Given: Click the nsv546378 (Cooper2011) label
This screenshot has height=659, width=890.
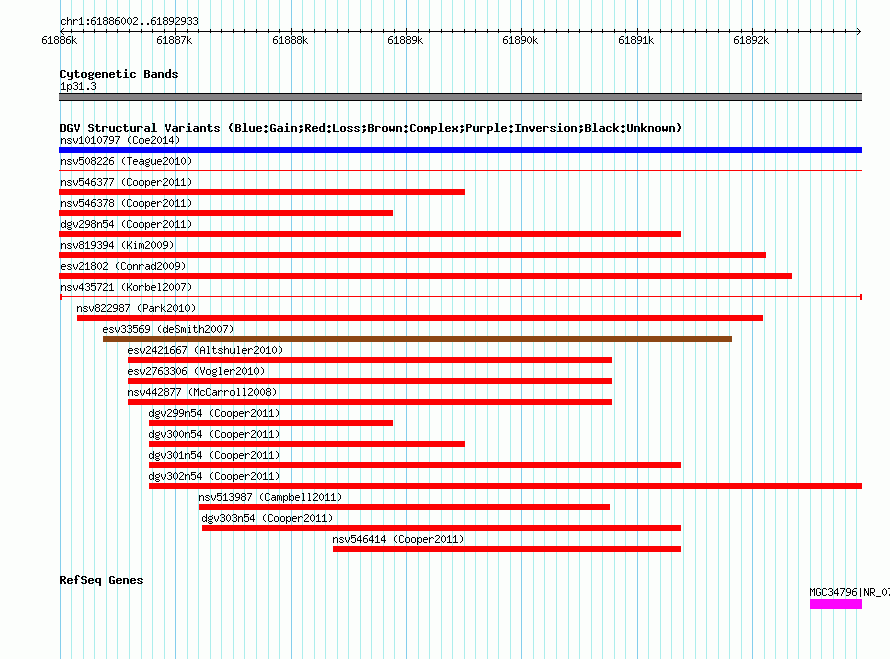Looking at the screenshot, I should click(x=126, y=203).
